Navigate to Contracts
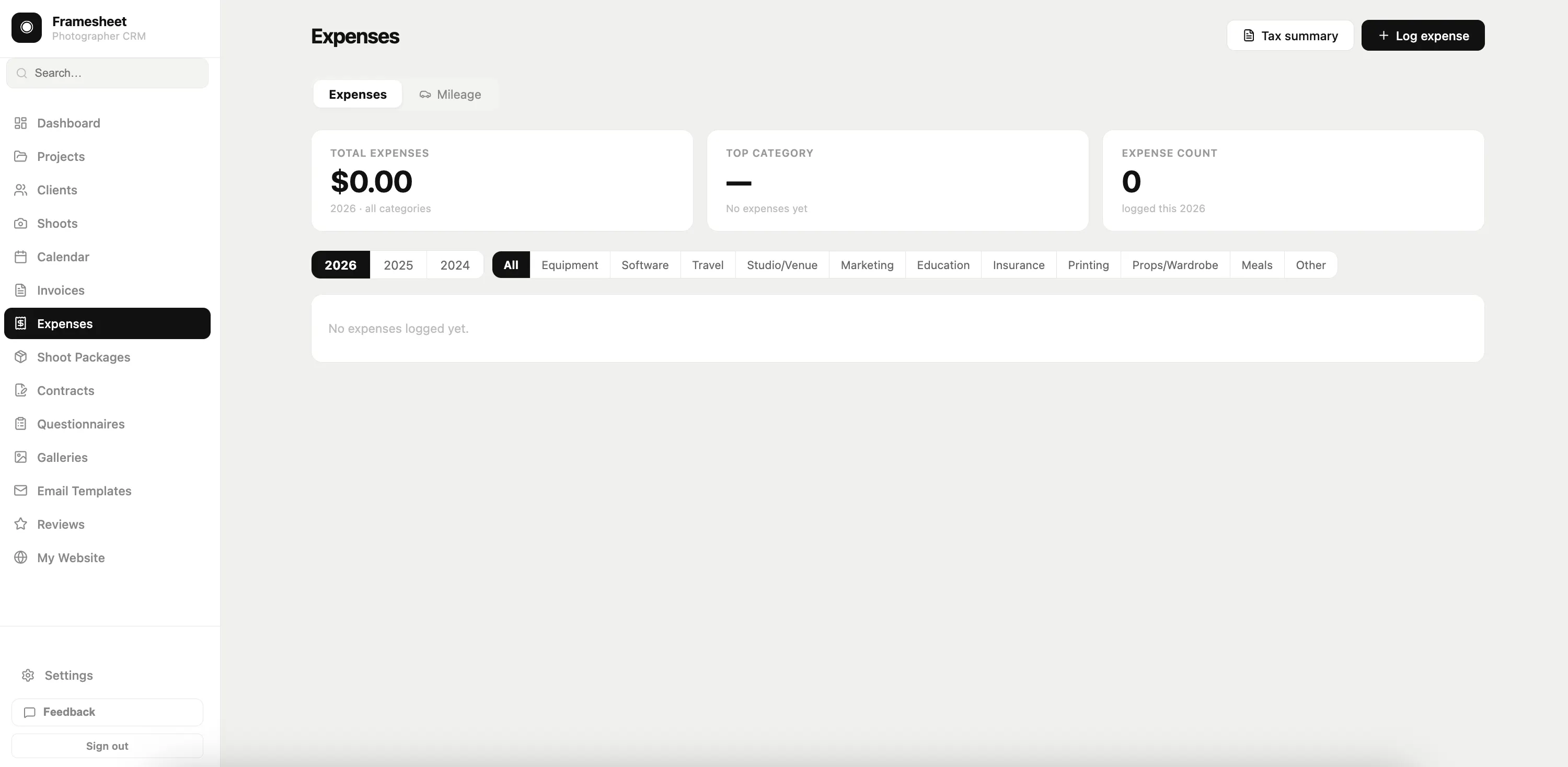Screen dimensions: 1568x767 pyautogui.click(x=107, y=390)
